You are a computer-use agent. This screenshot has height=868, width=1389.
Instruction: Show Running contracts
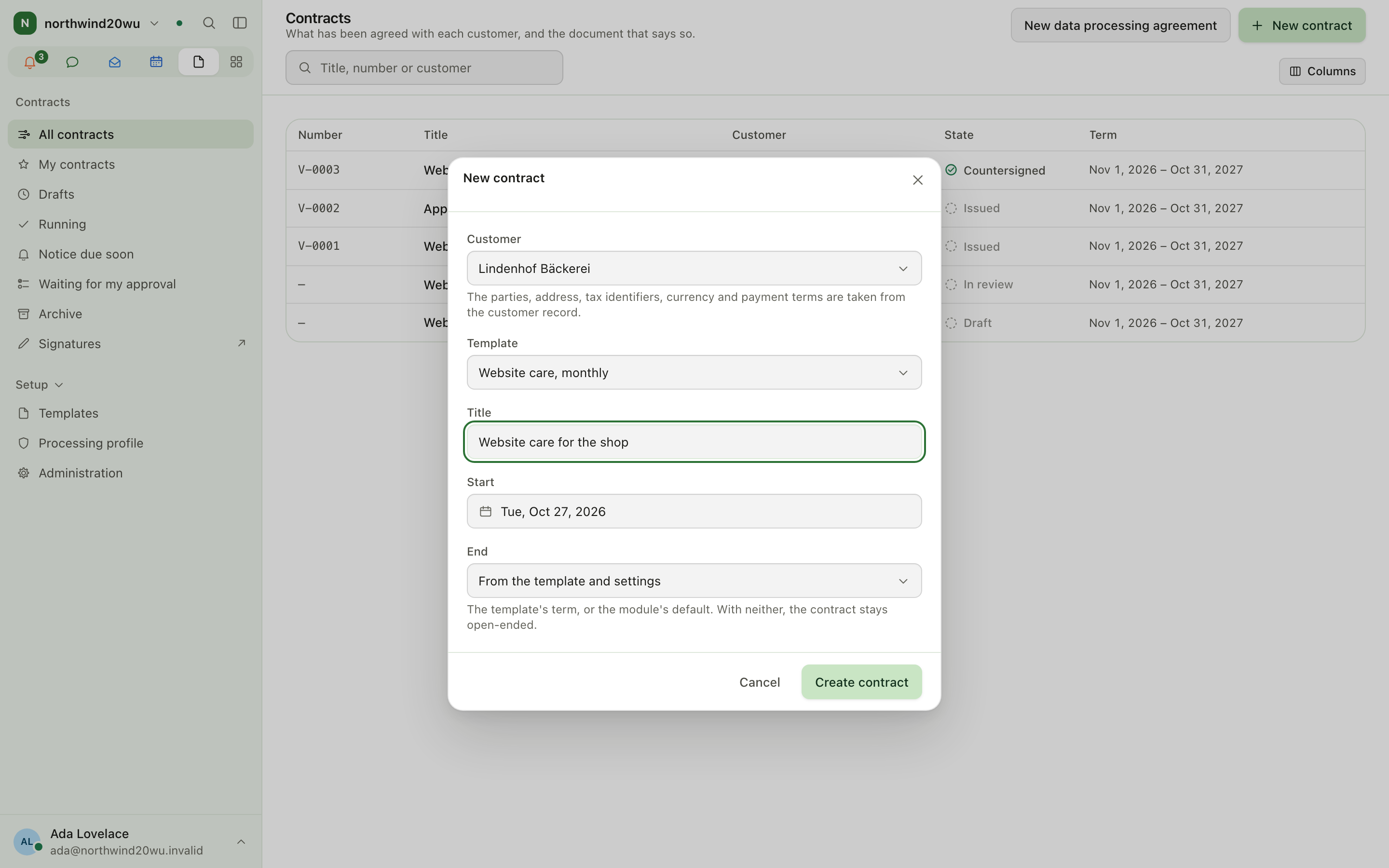tap(130, 224)
